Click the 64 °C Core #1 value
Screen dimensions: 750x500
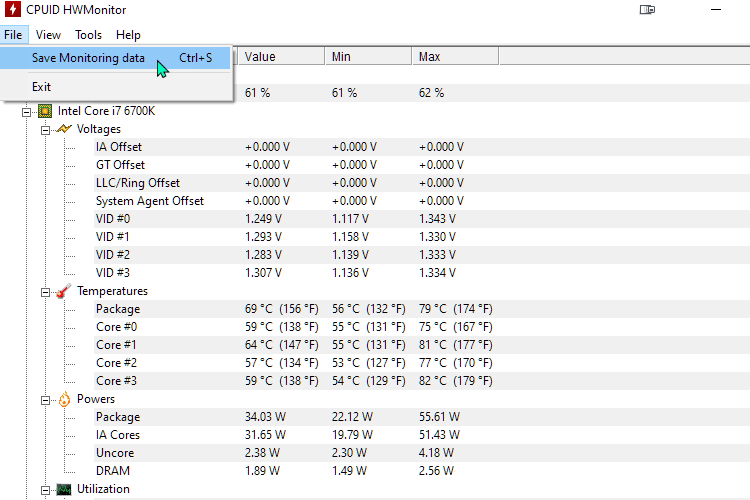point(282,345)
